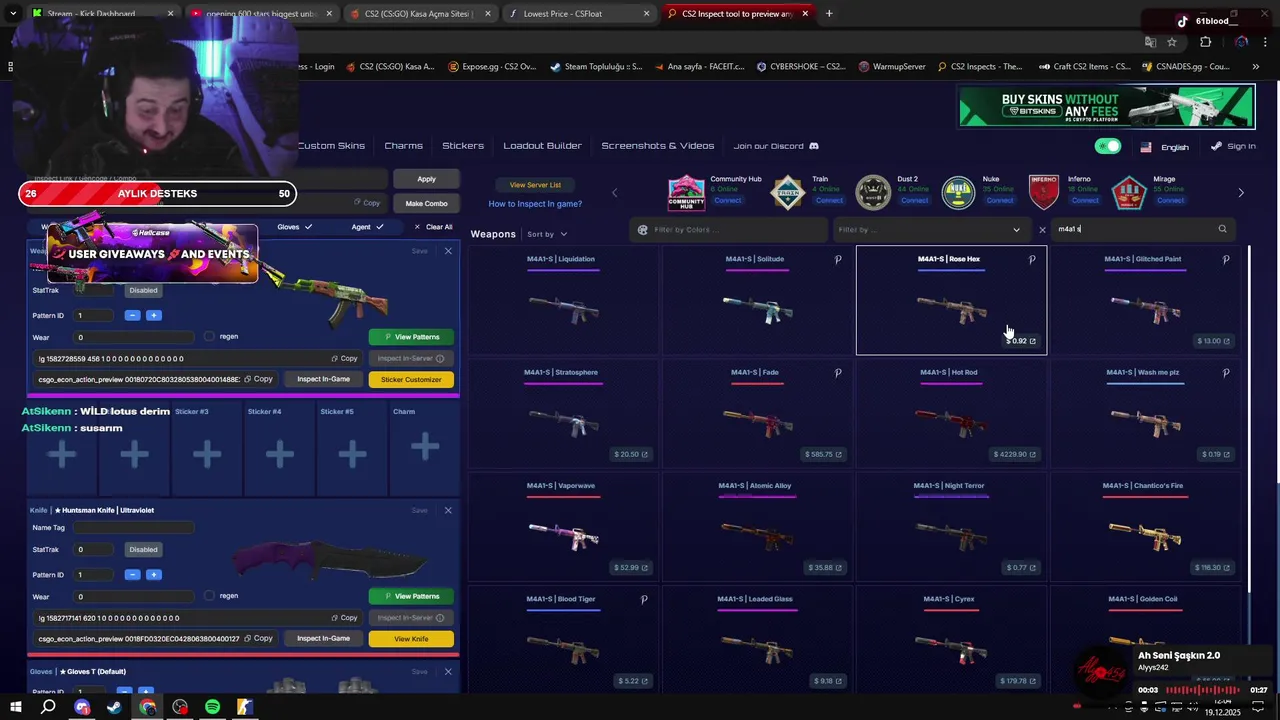1280x720 pixels.
Task: Select the Mirage map badge icon
Action: point(1129,192)
